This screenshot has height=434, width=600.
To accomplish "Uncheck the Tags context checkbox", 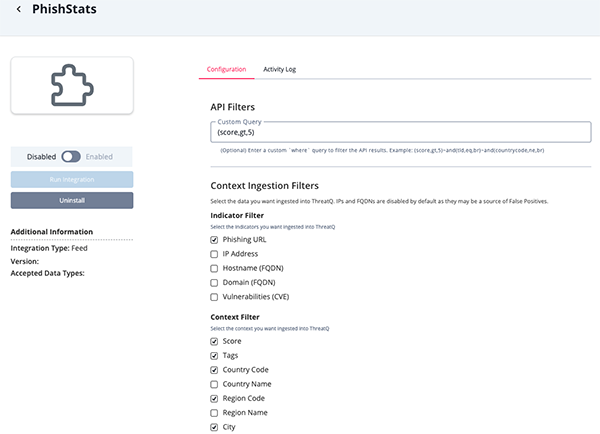I will [x=214, y=356].
